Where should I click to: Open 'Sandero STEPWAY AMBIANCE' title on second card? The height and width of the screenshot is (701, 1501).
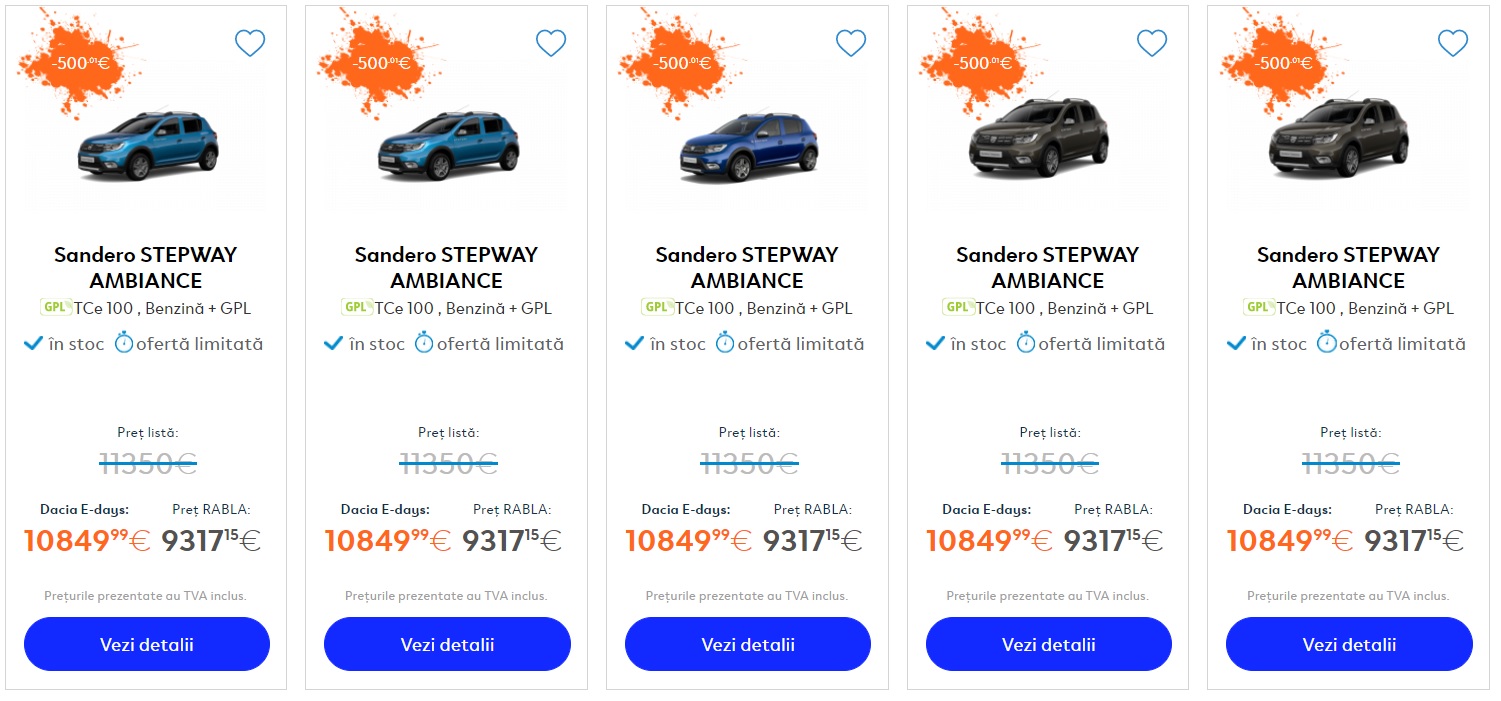[x=446, y=267]
